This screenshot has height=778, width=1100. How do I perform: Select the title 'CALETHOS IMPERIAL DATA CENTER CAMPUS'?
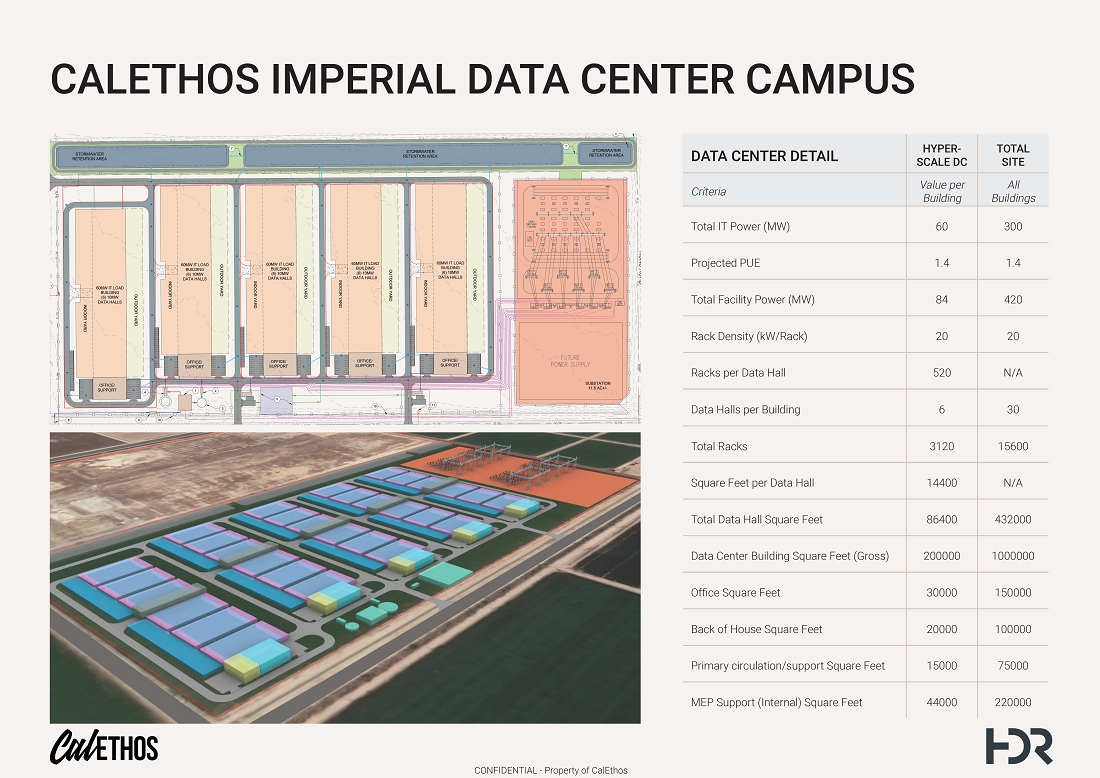click(x=483, y=79)
